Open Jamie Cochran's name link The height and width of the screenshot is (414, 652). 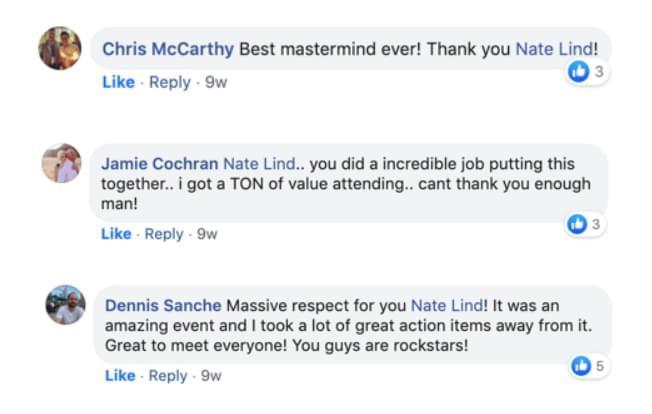click(x=159, y=164)
